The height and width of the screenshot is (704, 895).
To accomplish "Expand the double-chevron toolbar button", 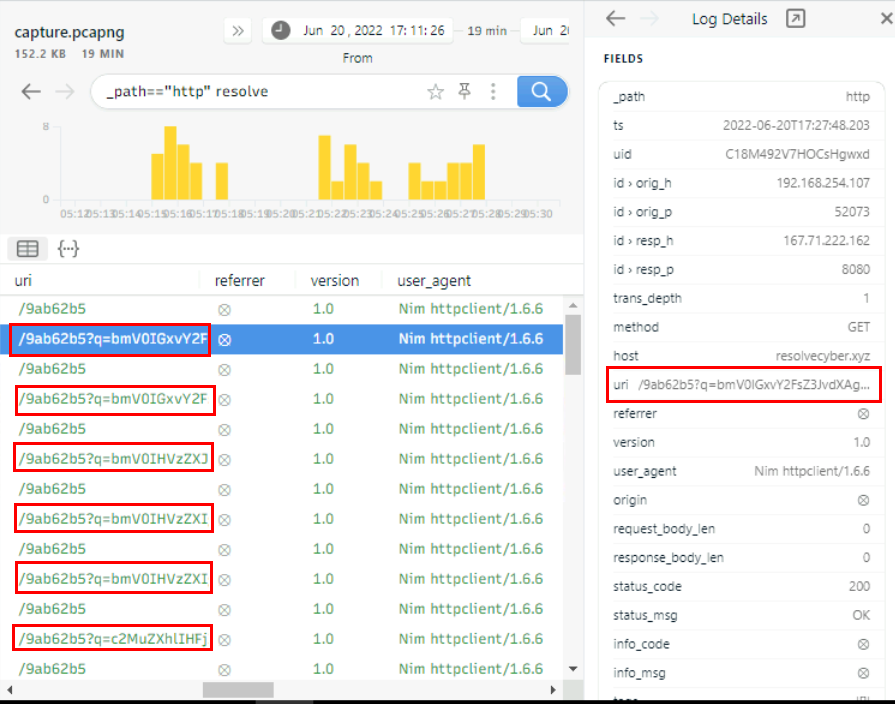I will coord(238,30).
